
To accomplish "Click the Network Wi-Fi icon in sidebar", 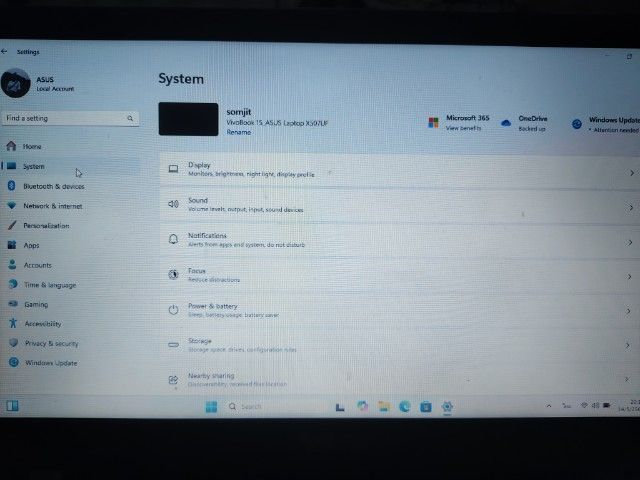I will click(x=11, y=205).
